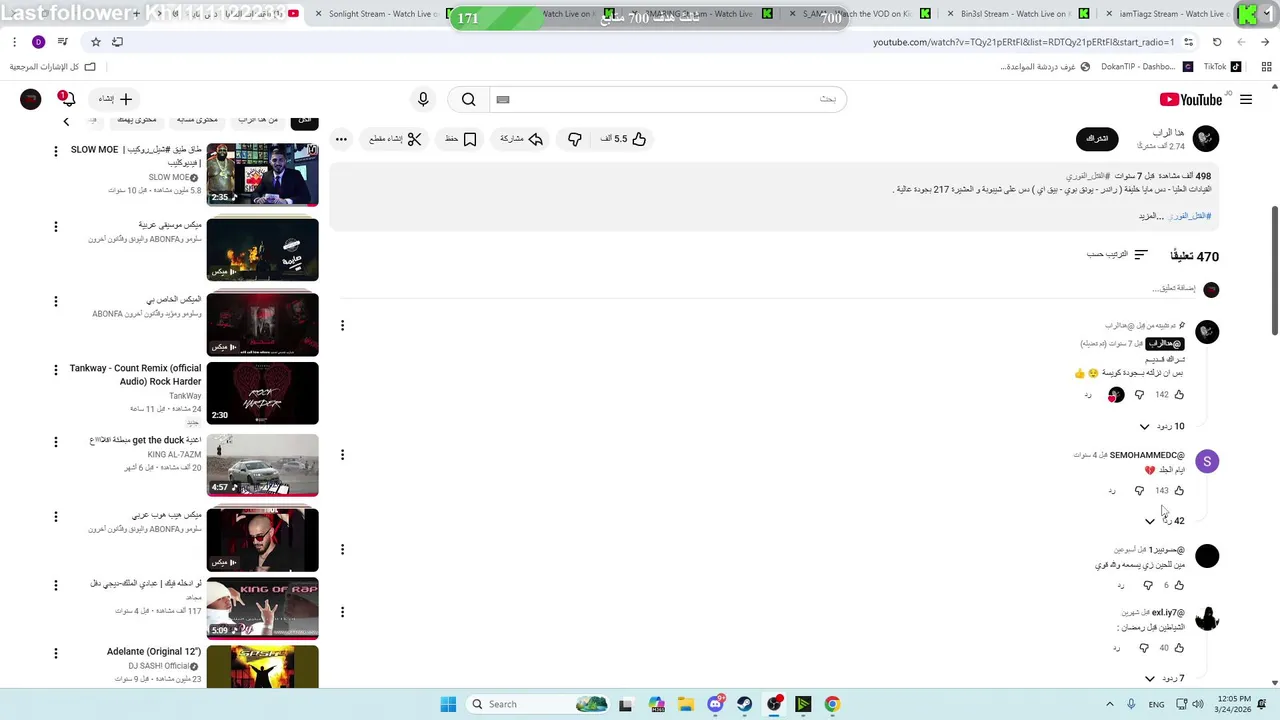Expand the 42 replies thread
This screenshot has width=1280, height=720.
tap(1164, 521)
